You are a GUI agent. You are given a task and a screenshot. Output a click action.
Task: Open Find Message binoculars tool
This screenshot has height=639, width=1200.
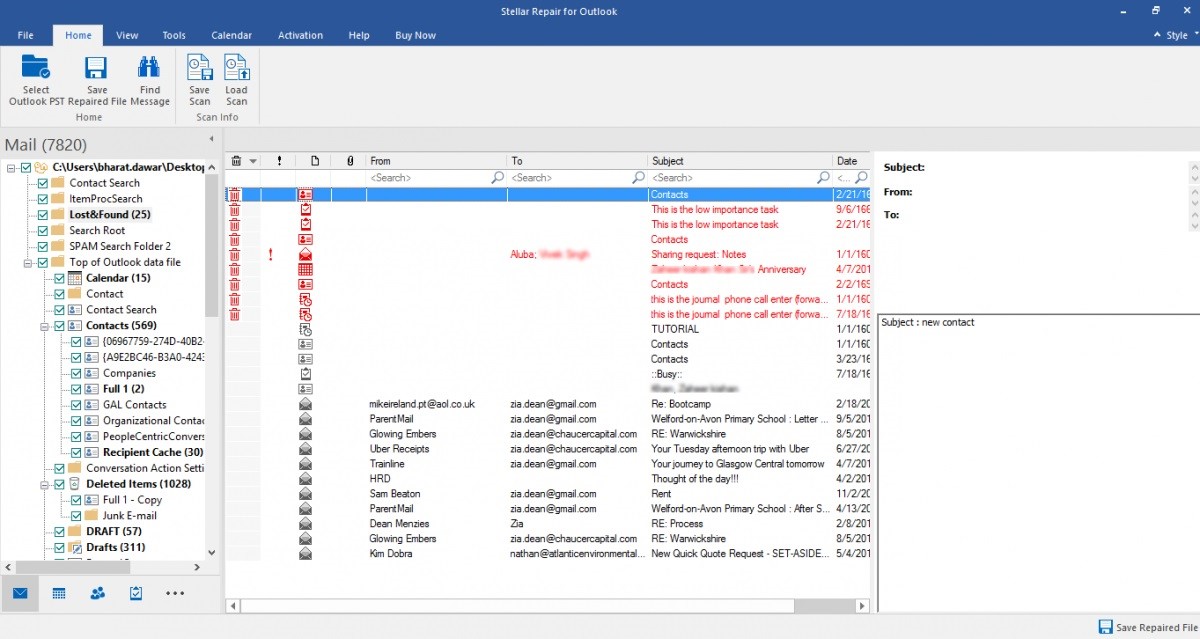click(149, 68)
